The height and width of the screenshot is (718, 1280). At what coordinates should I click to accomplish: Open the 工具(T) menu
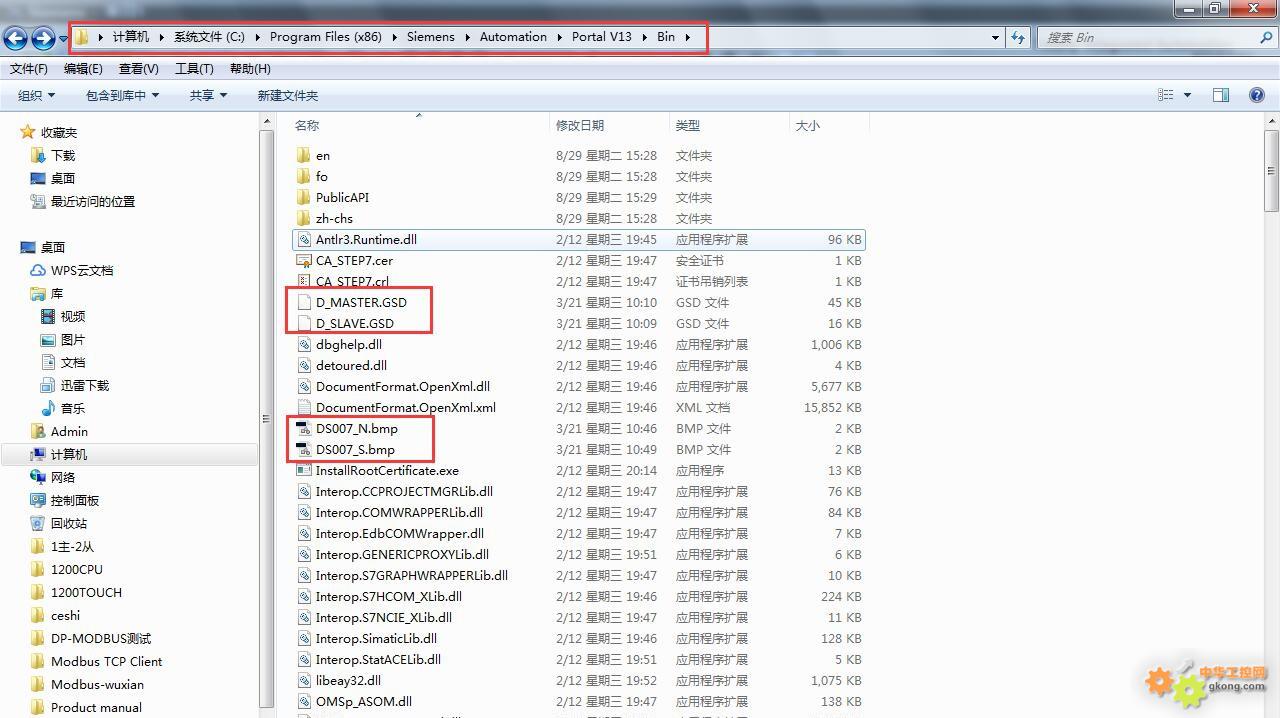coord(194,69)
